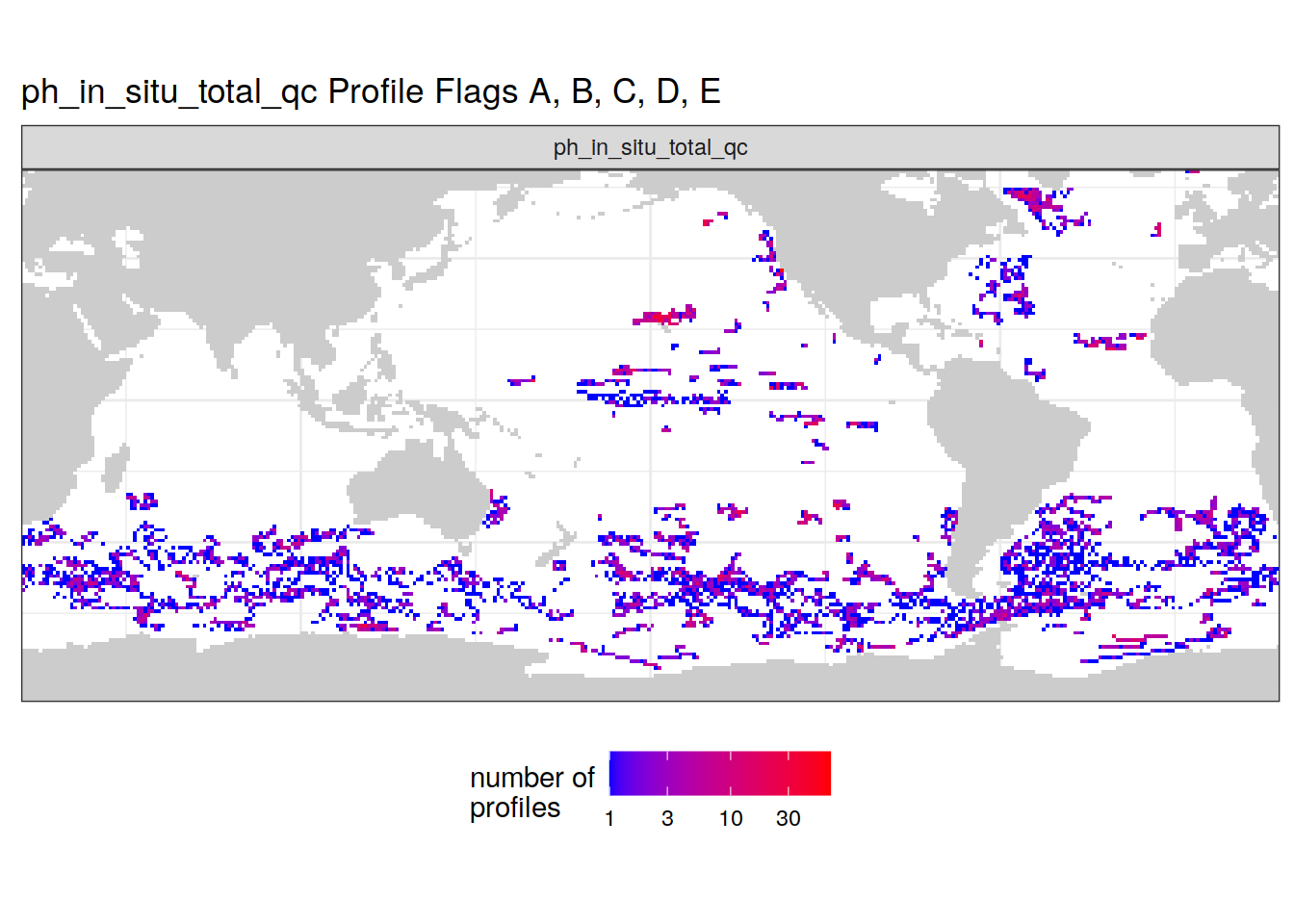1294x924 pixels.
Task: Click the "number of profiles" legend title
Action: 531,792
